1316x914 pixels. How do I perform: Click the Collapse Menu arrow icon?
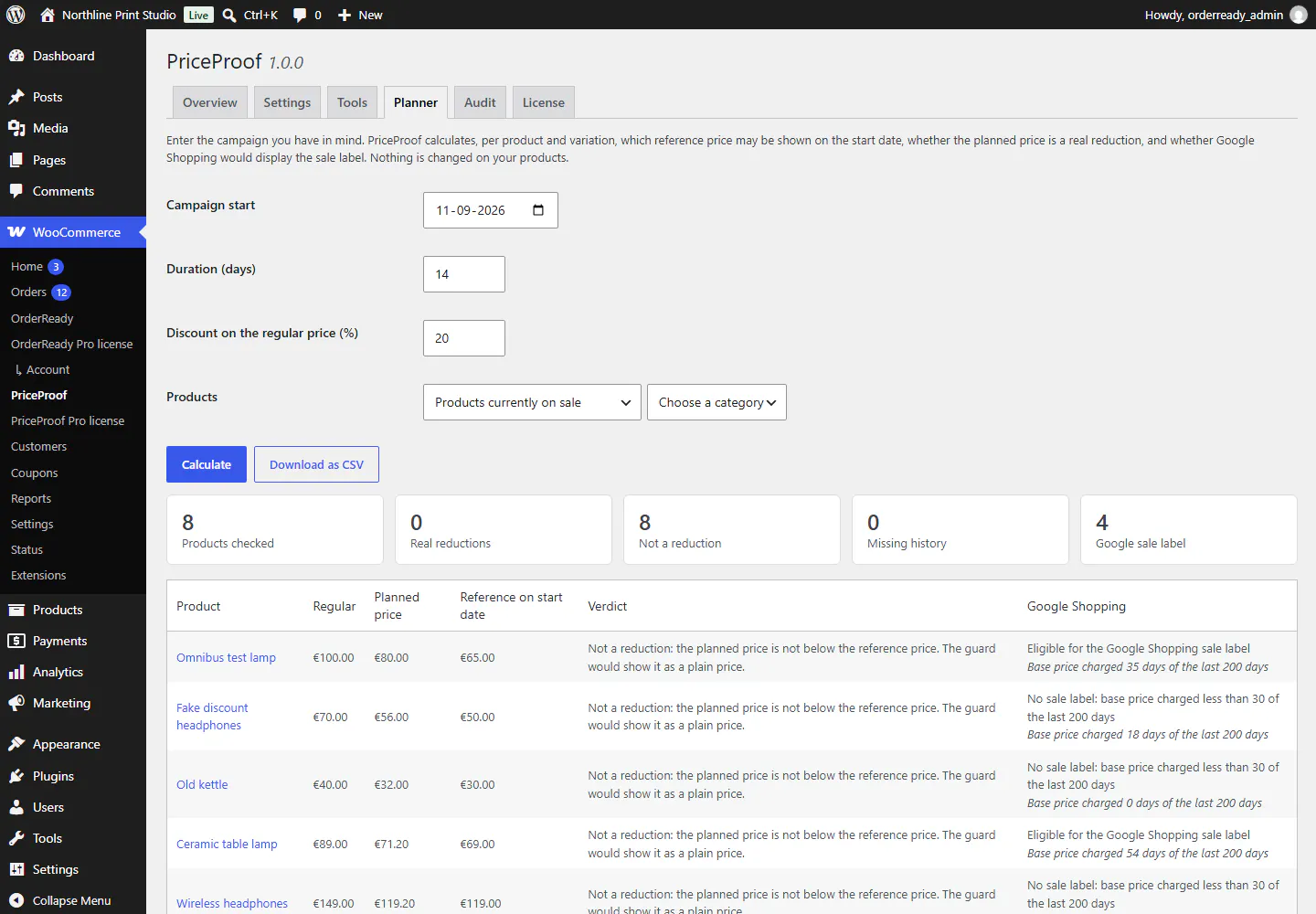pos(16,900)
